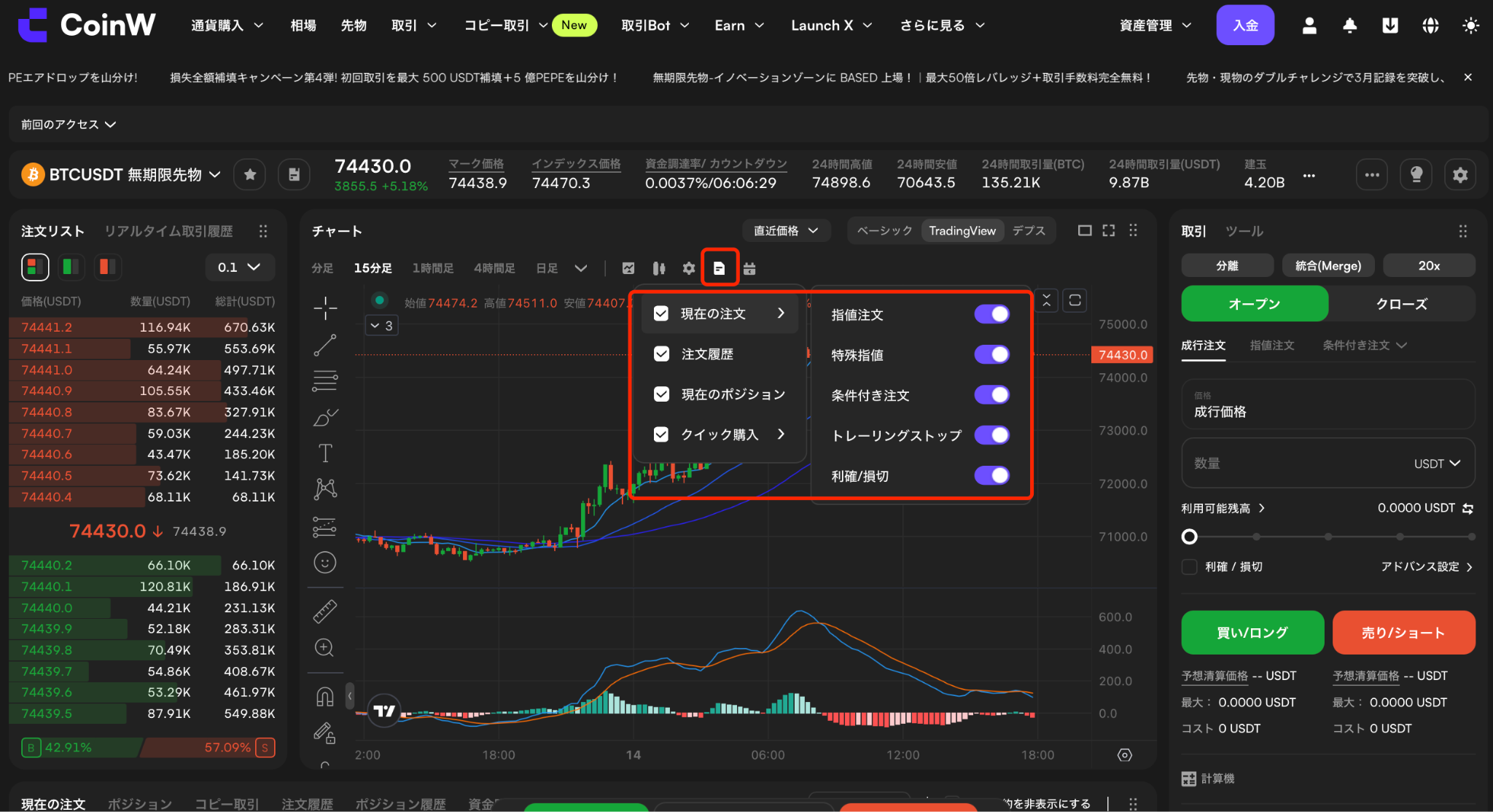Switch to the TradingView chart tab

click(962, 230)
